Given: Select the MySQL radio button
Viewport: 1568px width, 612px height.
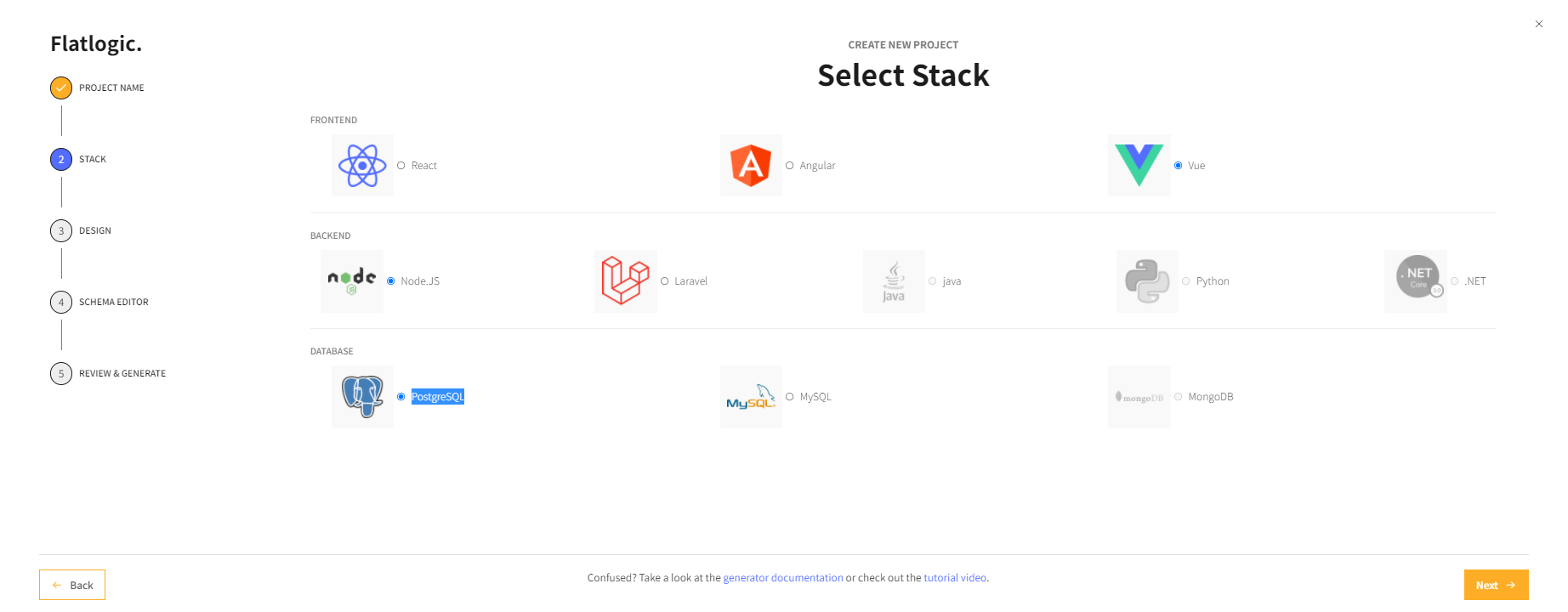Looking at the screenshot, I should pyautogui.click(x=790, y=397).
